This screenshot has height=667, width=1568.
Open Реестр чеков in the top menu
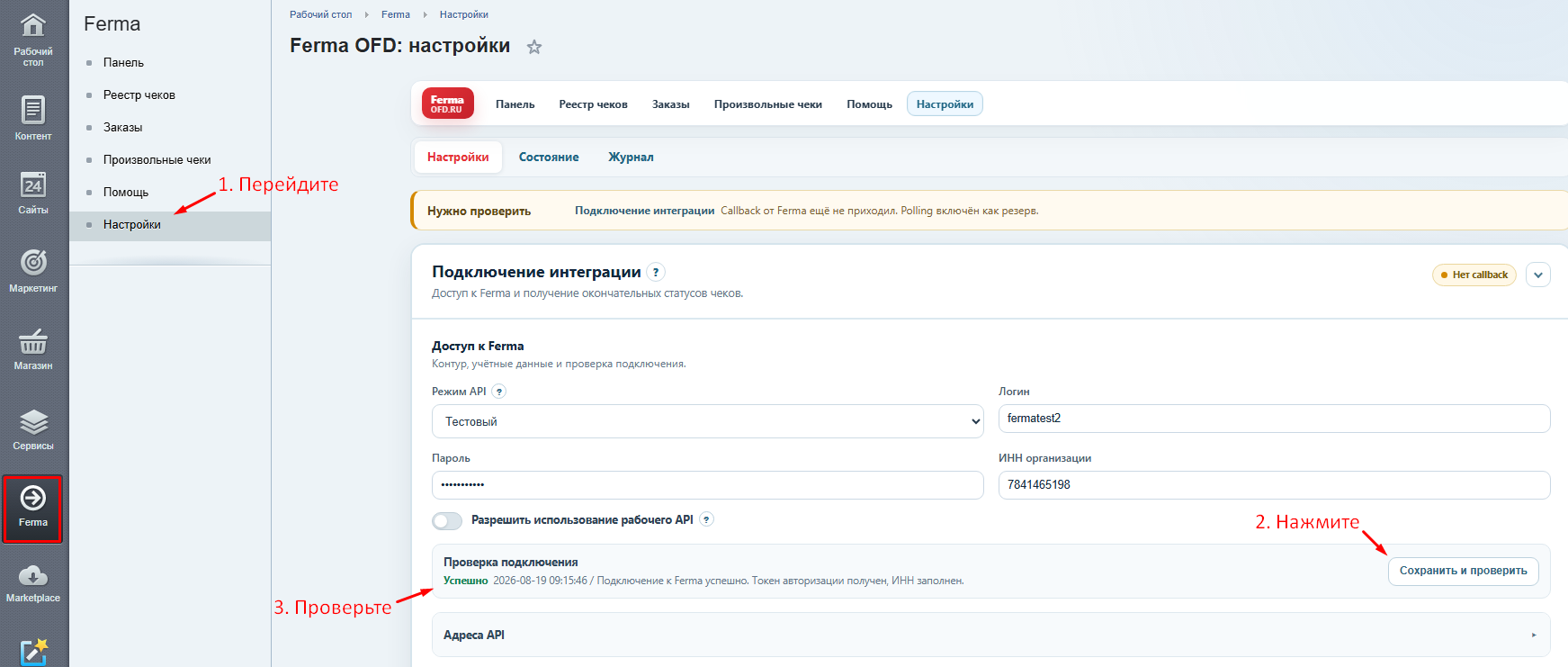(594, 104)
